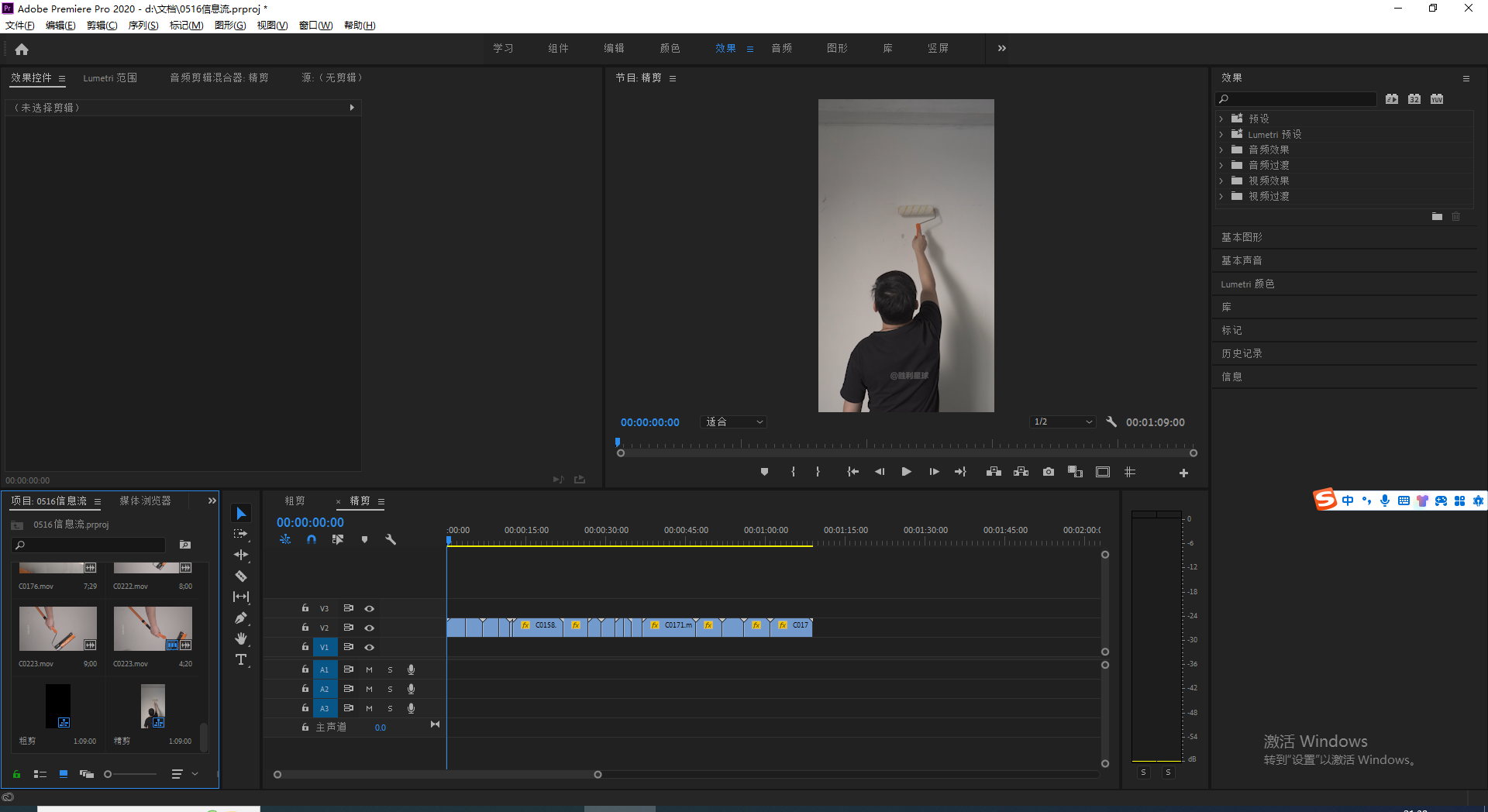Open the 序列(S) menu
Image resolution: width=1488 pixels, height=812 pixels.
point(143,26)
